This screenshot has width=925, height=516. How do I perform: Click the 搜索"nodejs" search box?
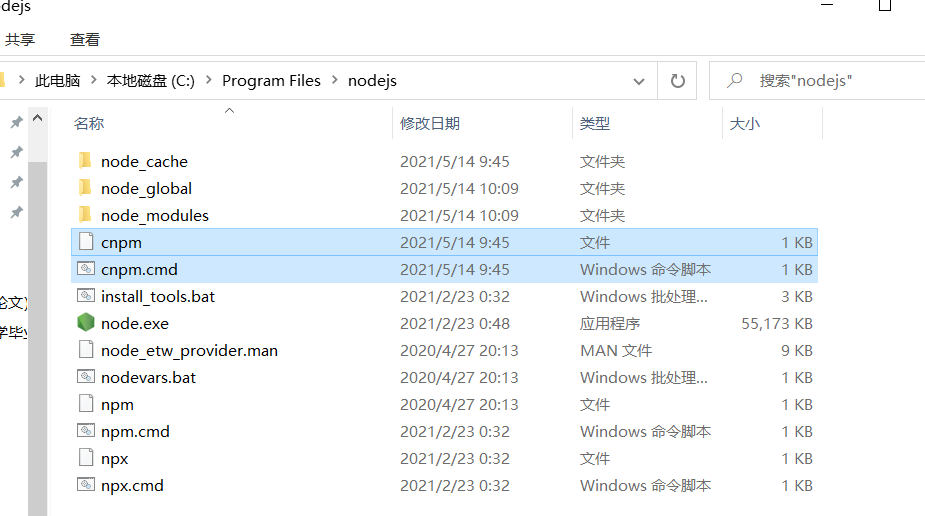[x=817, y=80]
